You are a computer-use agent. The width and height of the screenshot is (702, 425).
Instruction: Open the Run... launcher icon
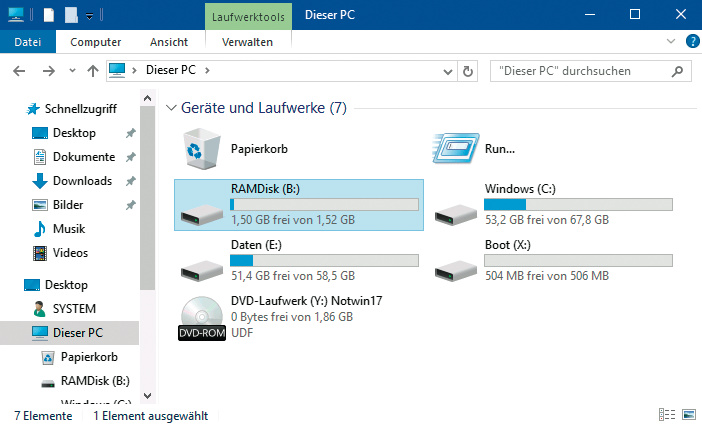(455, 148)
